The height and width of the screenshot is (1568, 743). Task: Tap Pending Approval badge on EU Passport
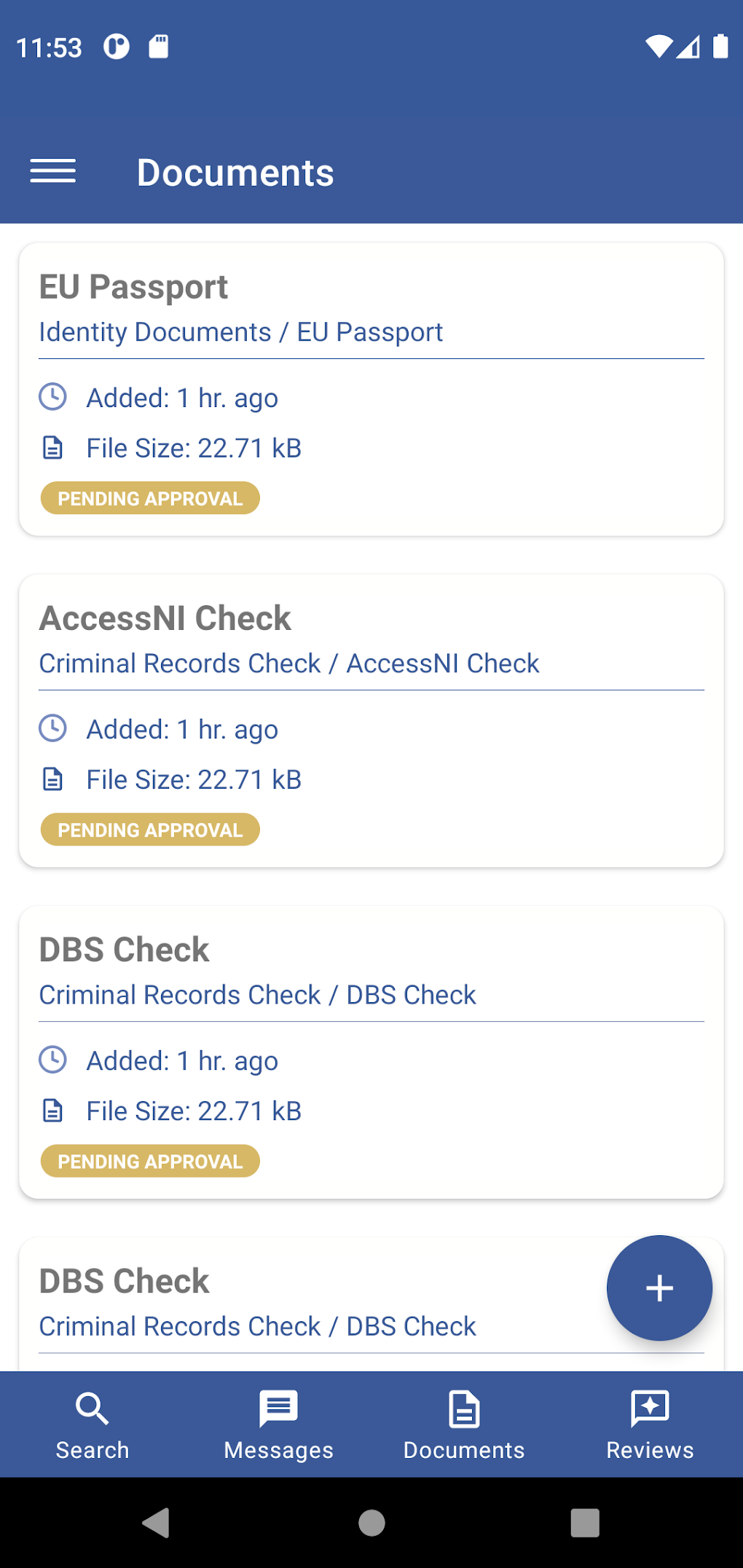150,498
